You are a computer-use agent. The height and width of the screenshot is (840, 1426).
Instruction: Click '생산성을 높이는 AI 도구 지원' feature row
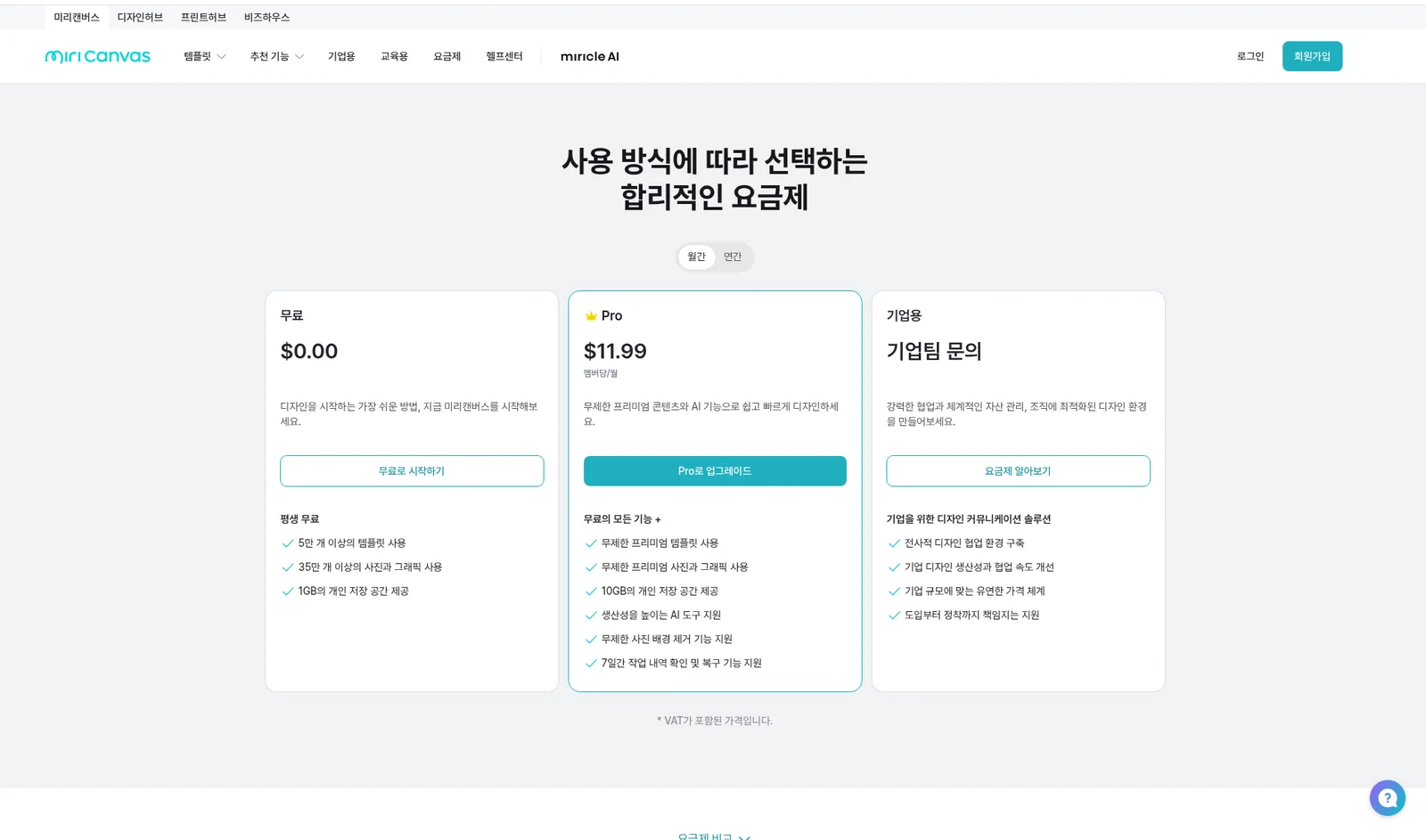pos(652,616)
